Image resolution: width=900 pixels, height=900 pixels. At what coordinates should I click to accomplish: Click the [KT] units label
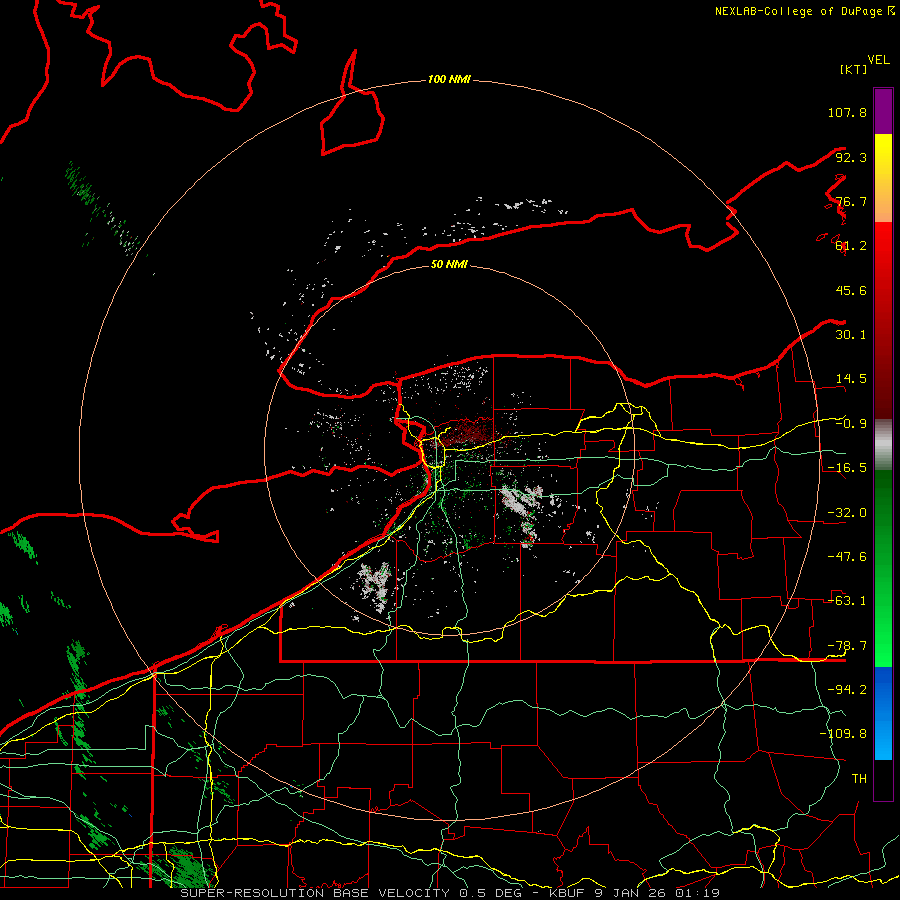853,69
